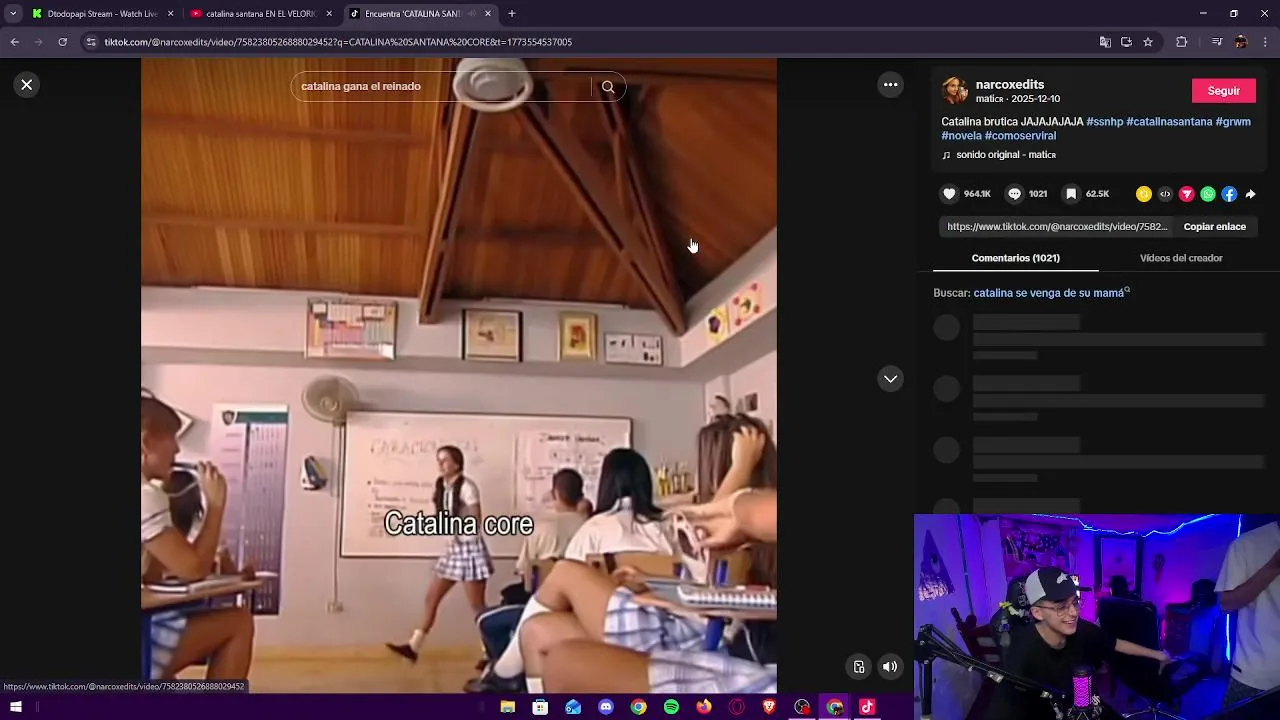
Task: Open Discord from the taskbar
Action: pos(606,707)
